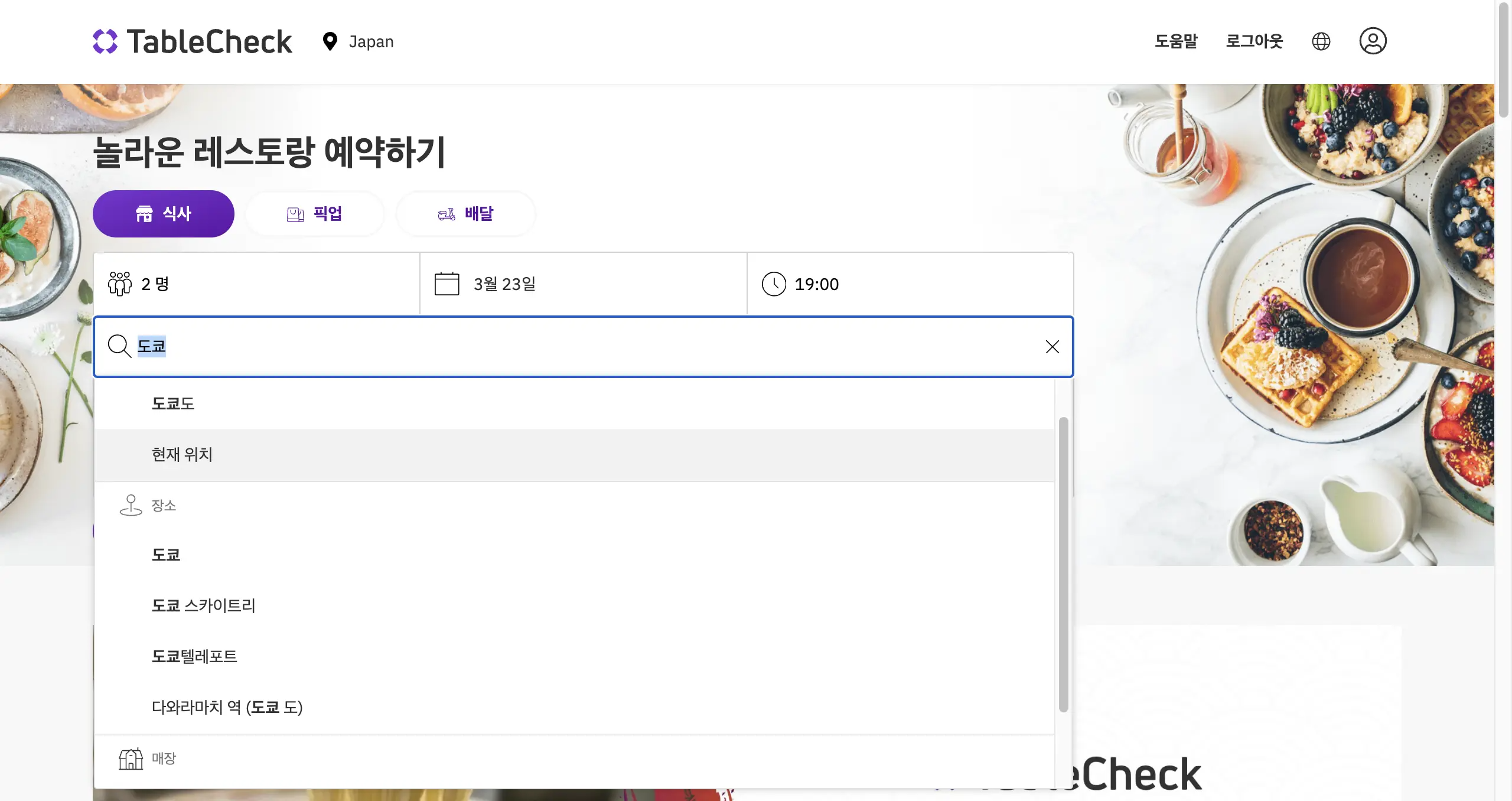Click the 로그아웃 logout link
Image resolution: width=1512 pixels, height=801 pixels.
tap(1254, 41)
